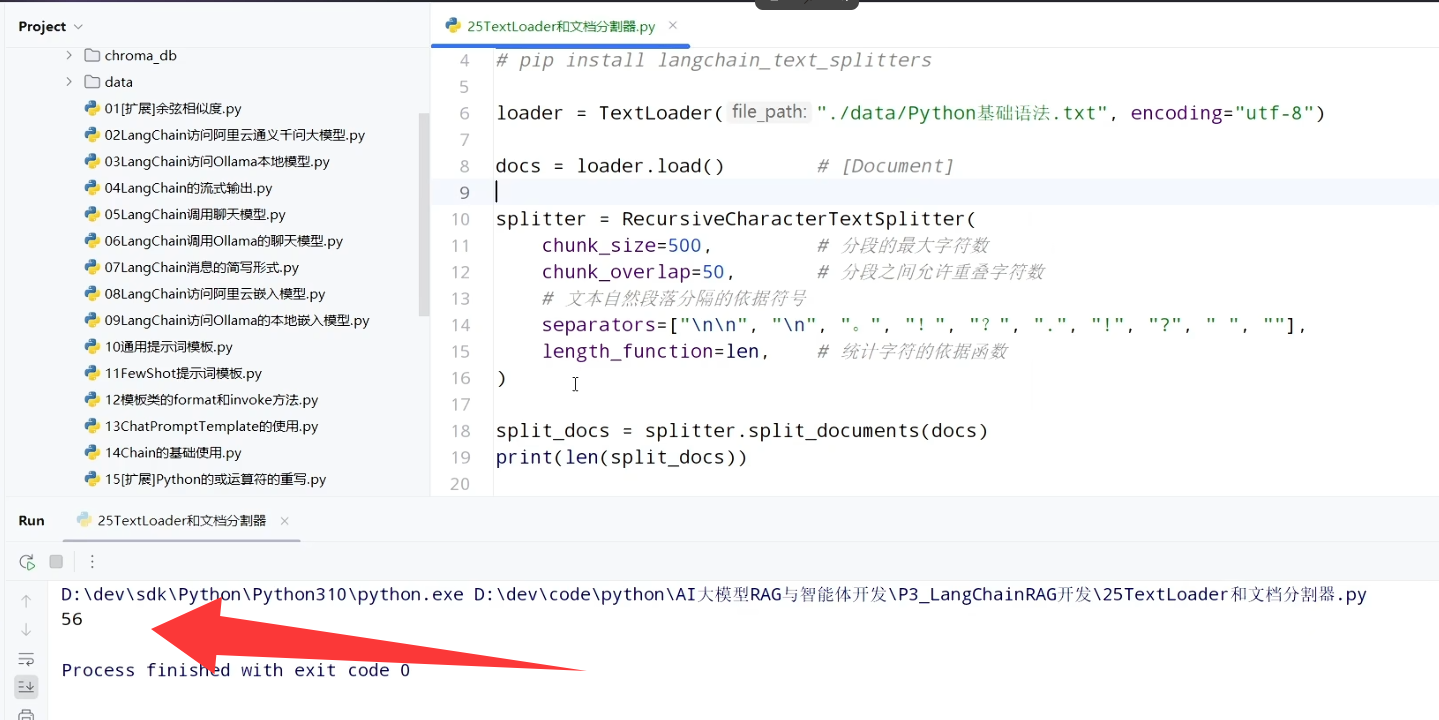The image size is (1439, 720).
Task: Open file 12模板类的format和invoke方法.py
Action: 201,400
